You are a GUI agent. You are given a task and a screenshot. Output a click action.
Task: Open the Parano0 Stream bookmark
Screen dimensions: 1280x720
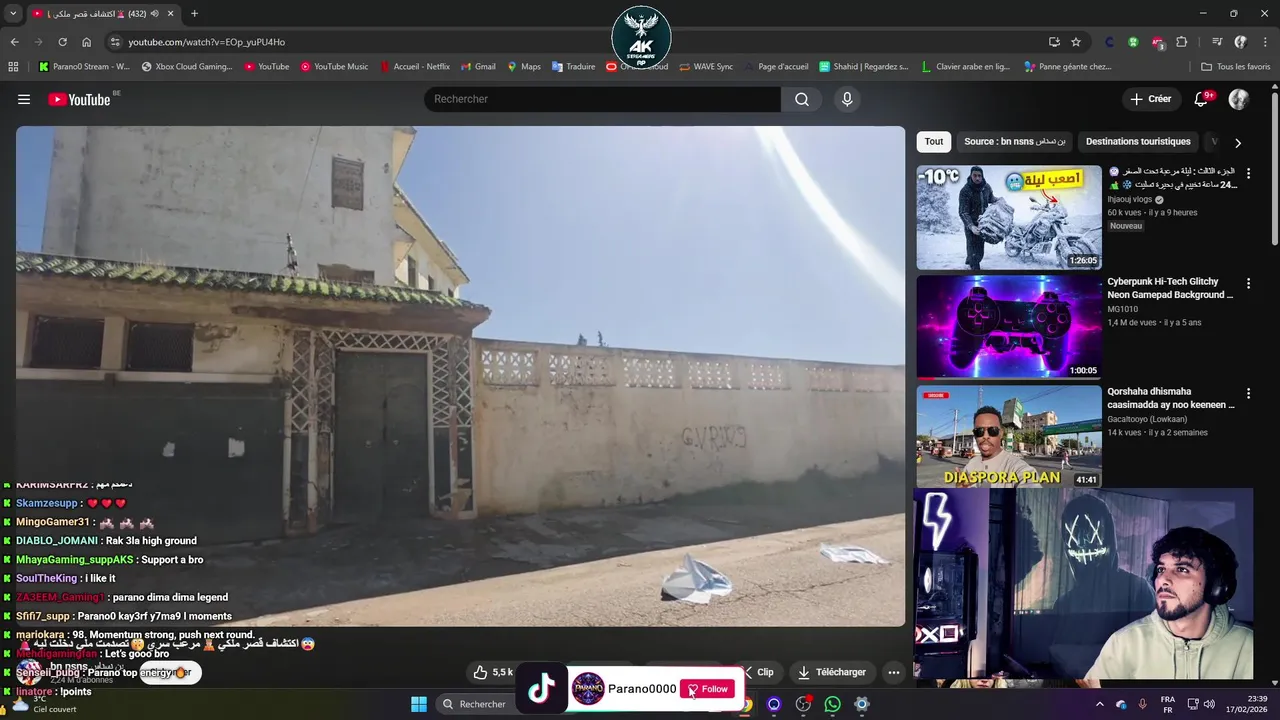point(84,67)
